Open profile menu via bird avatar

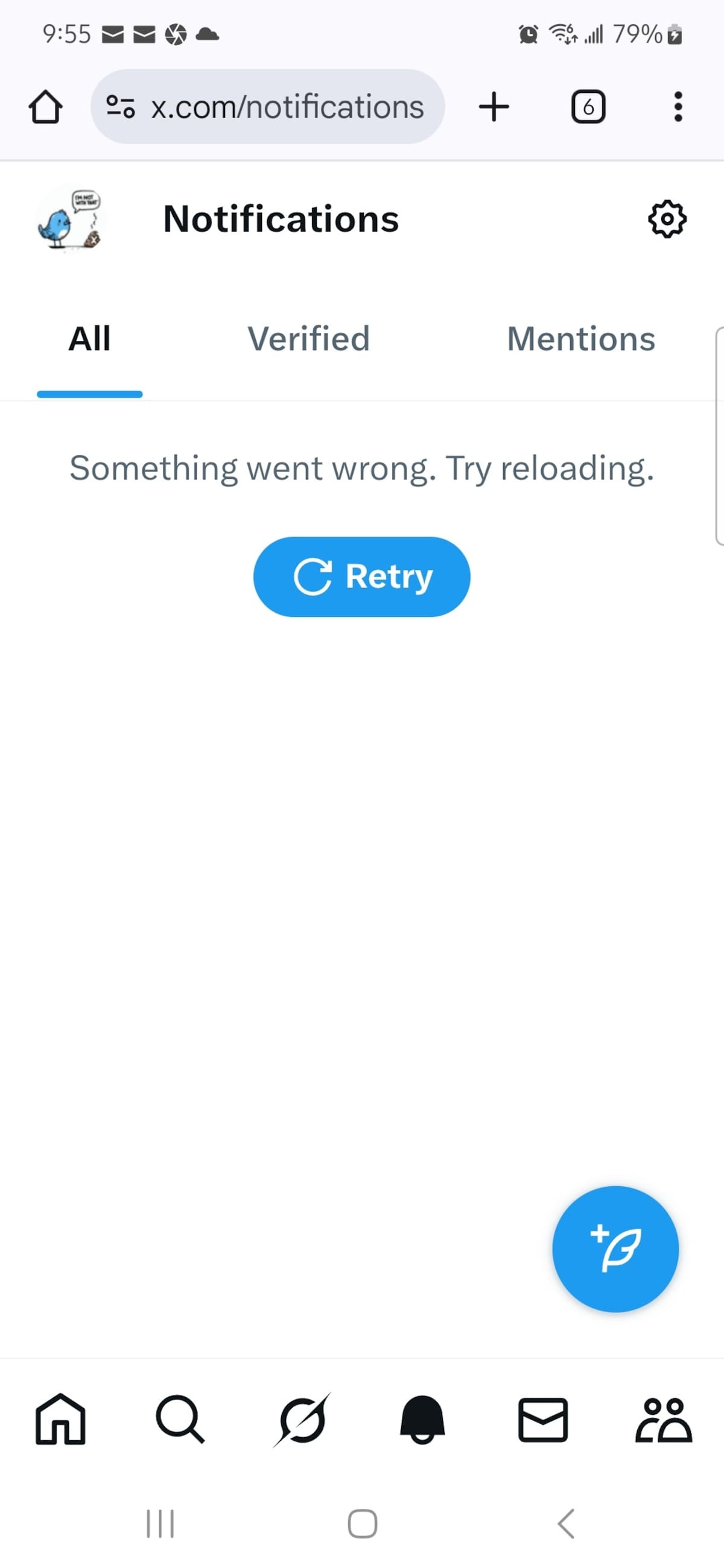point(71,218)
